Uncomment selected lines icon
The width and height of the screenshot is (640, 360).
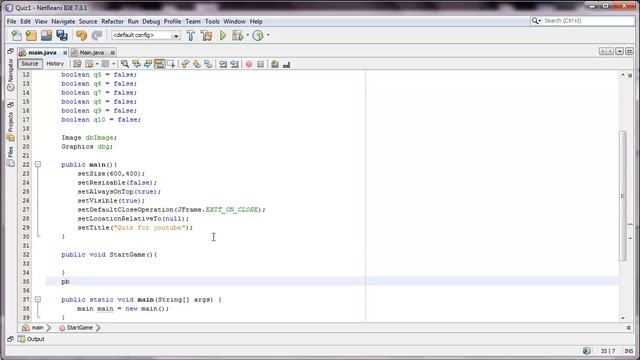[x=287, y=64]
